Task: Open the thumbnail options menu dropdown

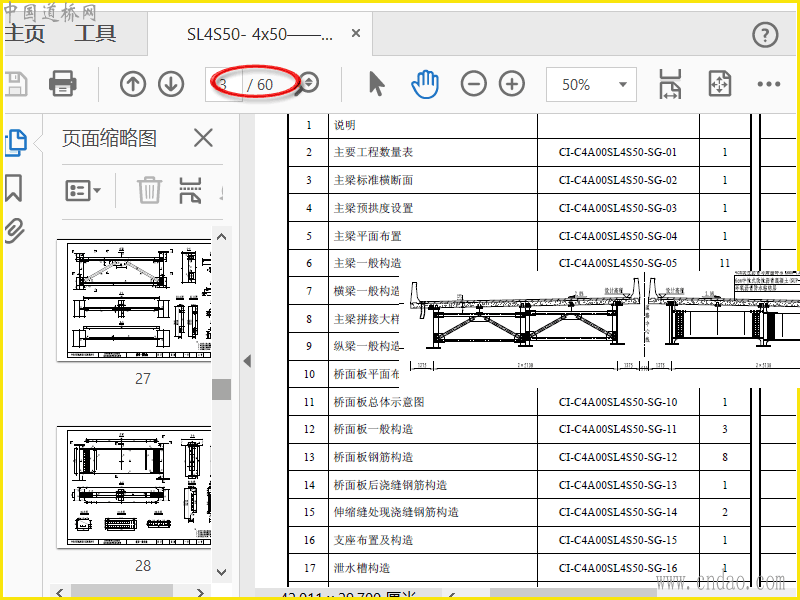Action: (83, 190)
